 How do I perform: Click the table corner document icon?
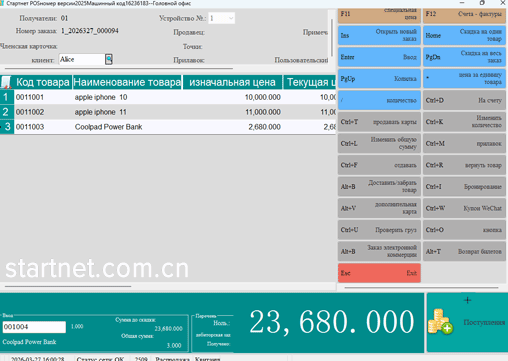pos(6,82)
